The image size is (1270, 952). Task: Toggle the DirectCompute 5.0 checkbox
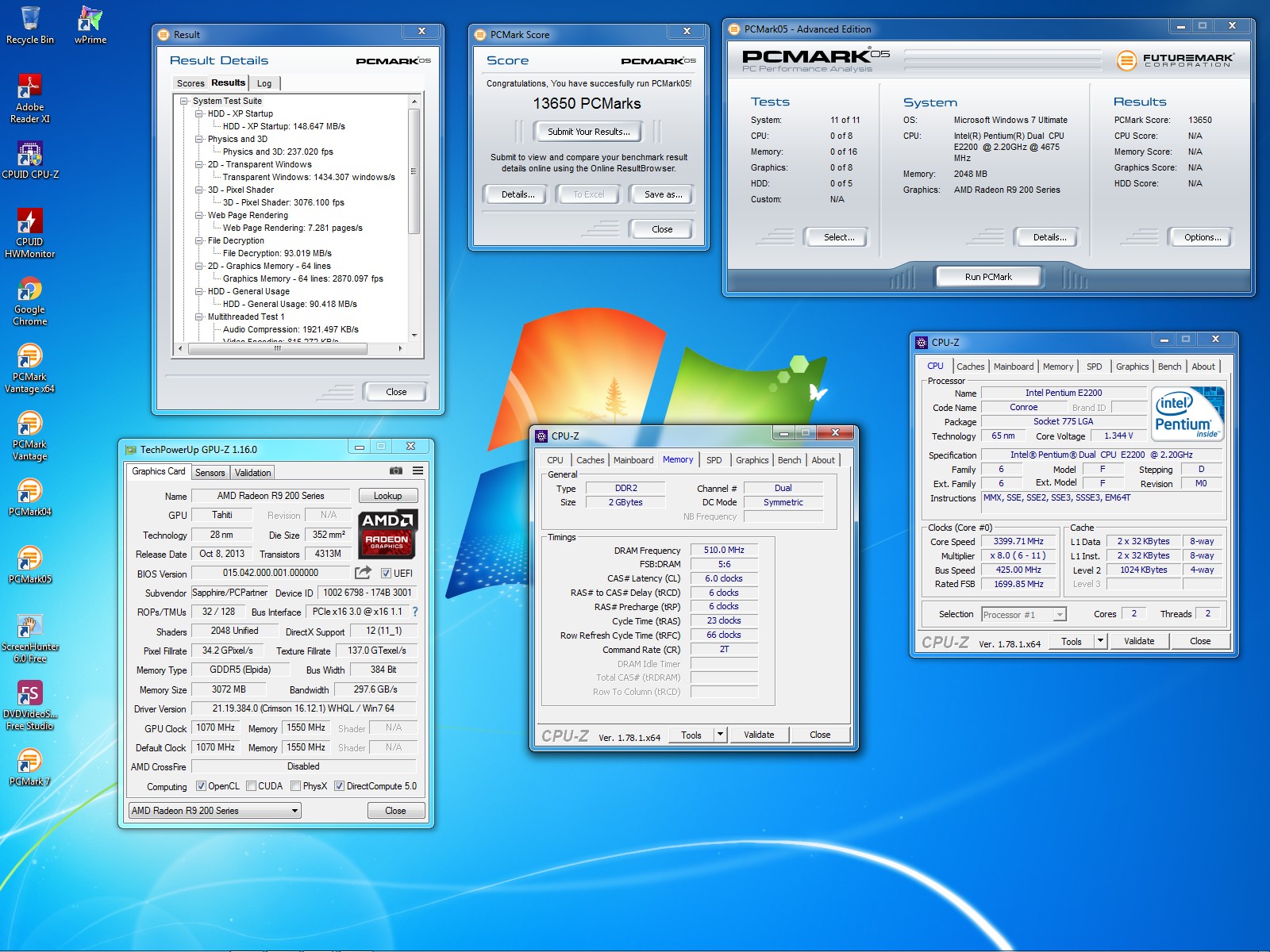(x=339, y=786)
